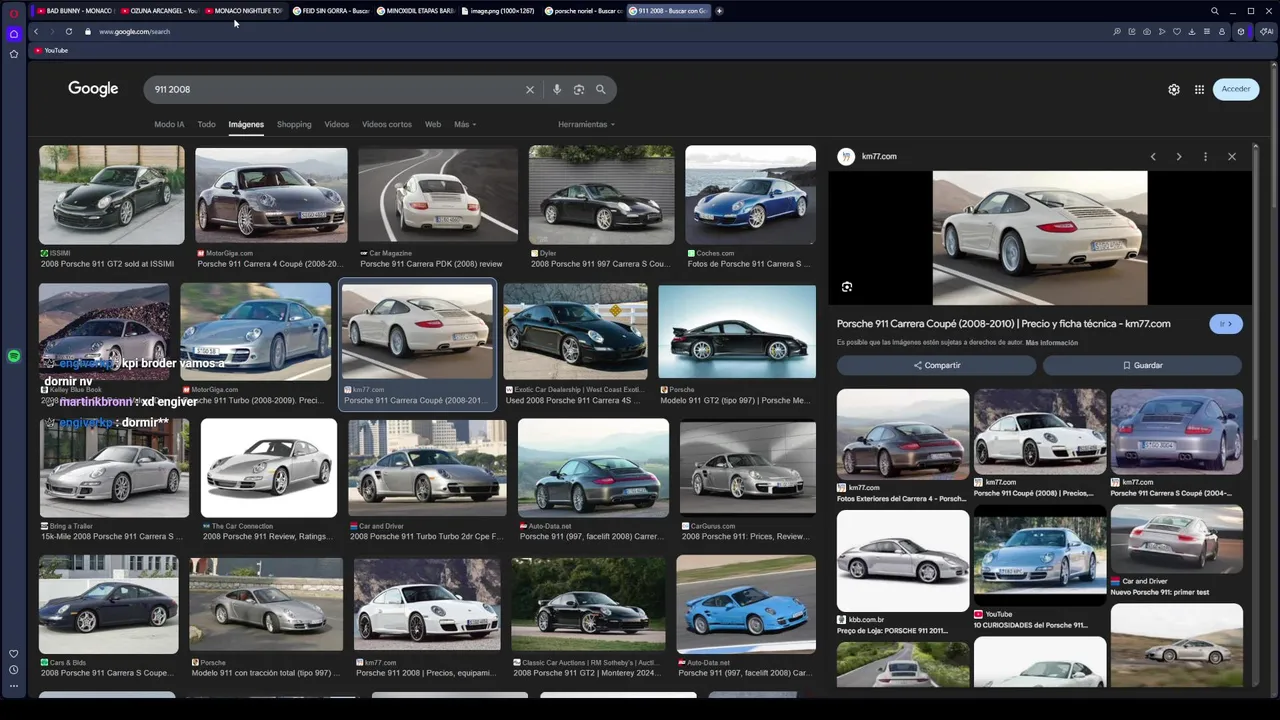This screenshot has height=720, width=1280.
Task: Open the Google apps grid
Action: (1199, 89)
